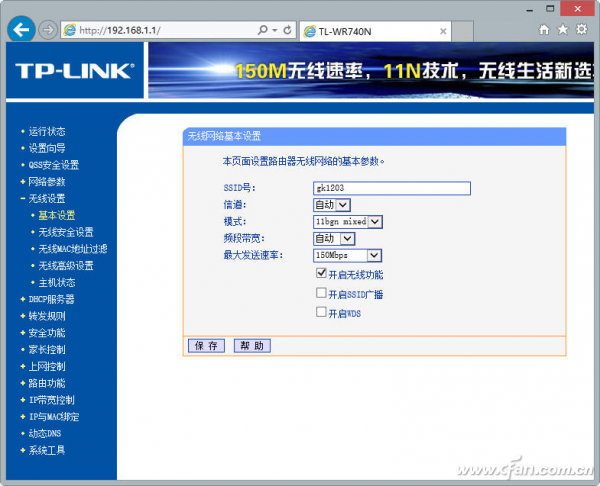Open 设置向导 menu item
The width and height of the screenshot is (600, 486).
pos(47,148)
